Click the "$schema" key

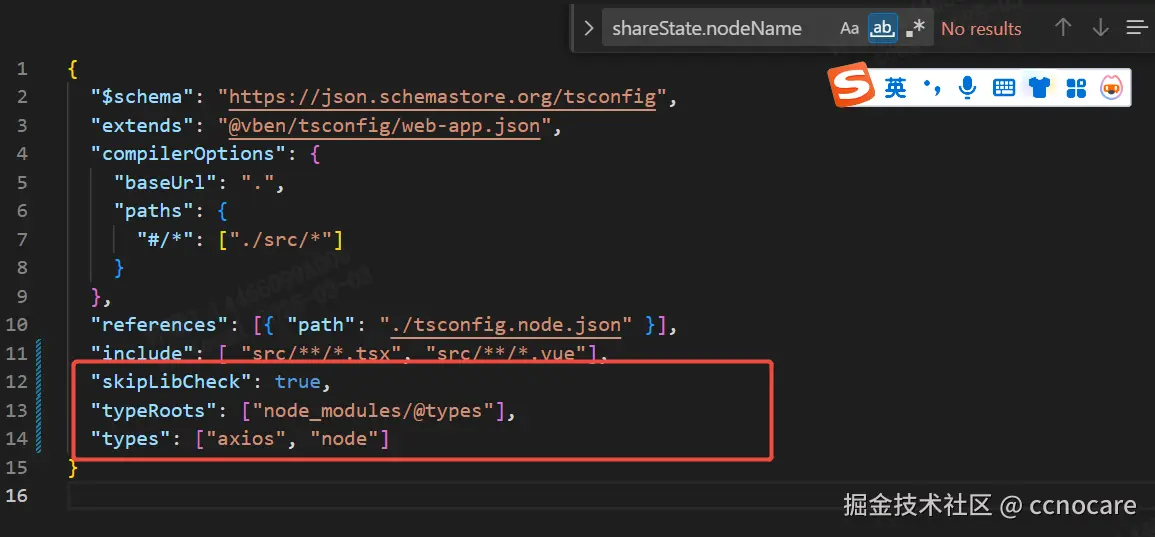[141, 97]
